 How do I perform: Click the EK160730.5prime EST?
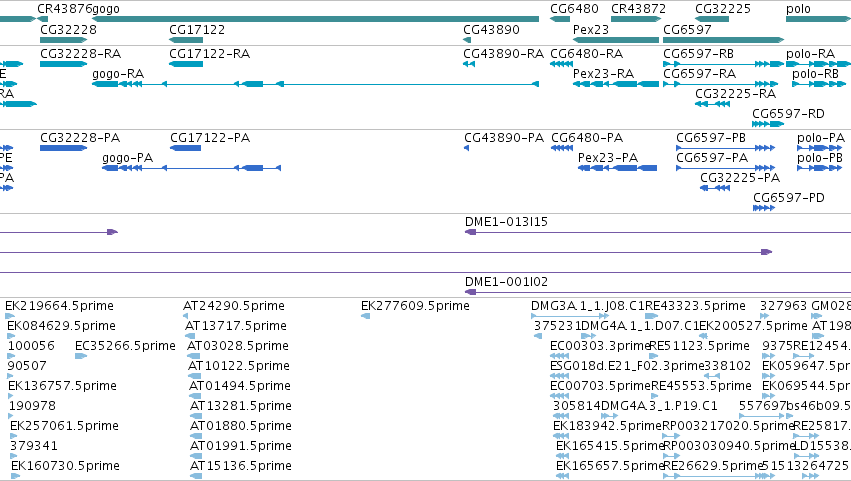coord(15,476)
